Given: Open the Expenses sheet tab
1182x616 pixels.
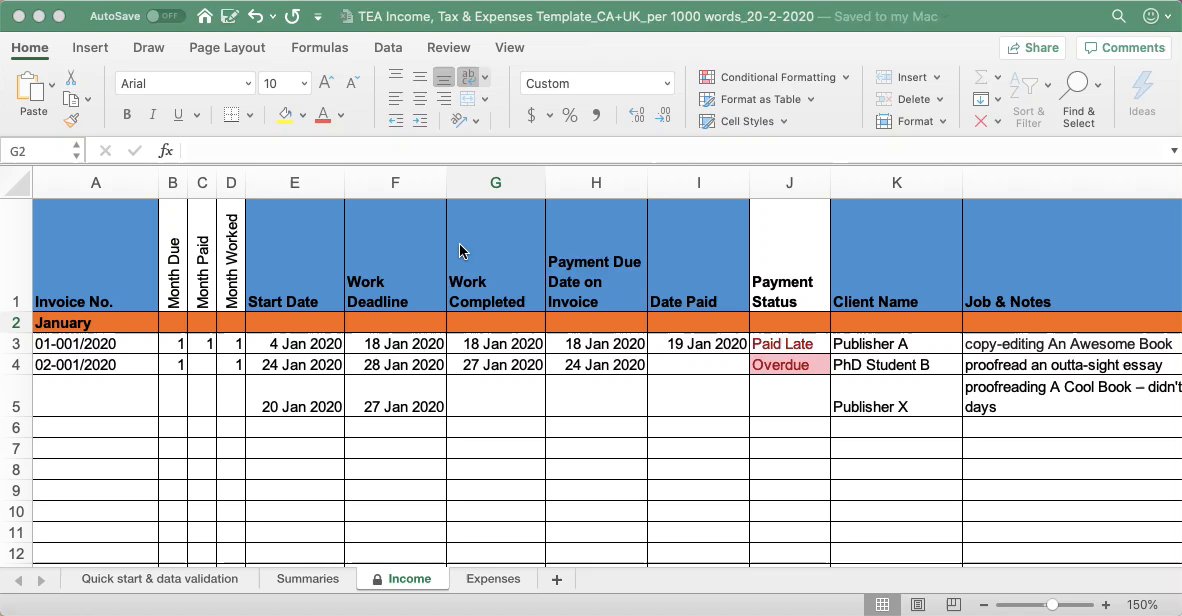Looking at the screenshot, I should point(493,579).
